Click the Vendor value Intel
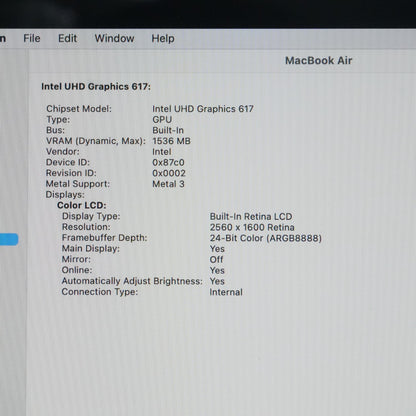The width and height of the screenshot is (416, 416). [162, 152]
